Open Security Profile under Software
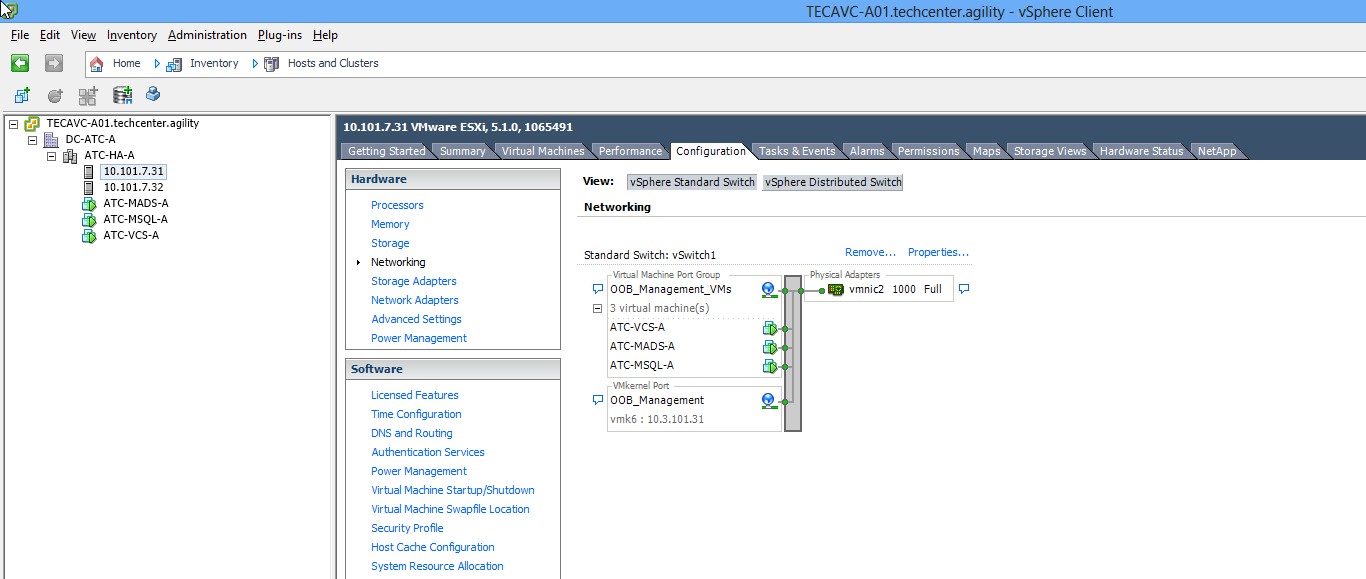The height and width of the screenshot is (579, 1366). [x=407, y=528]
